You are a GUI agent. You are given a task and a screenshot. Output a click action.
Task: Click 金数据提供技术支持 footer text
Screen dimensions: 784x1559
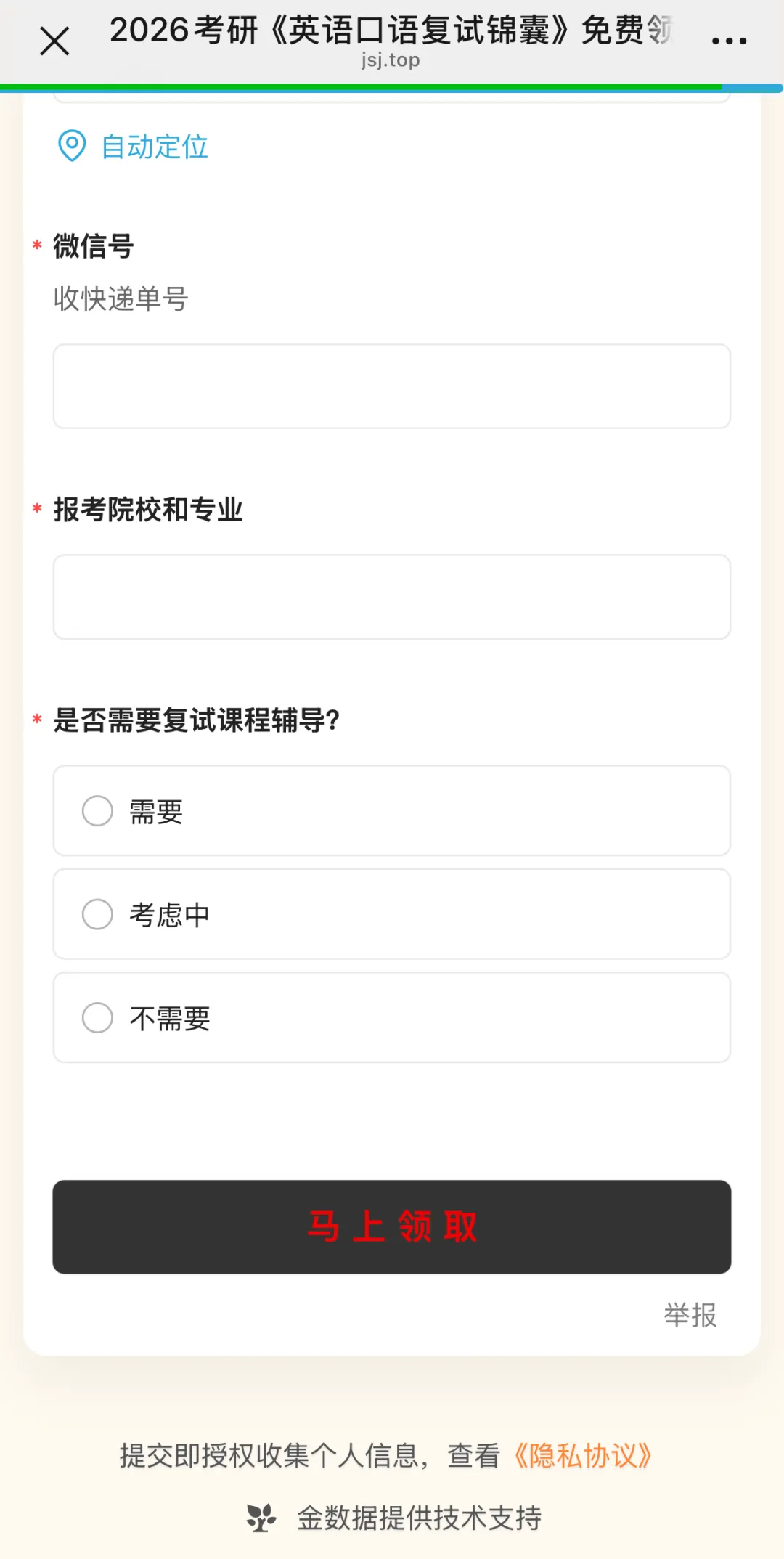420,1518
